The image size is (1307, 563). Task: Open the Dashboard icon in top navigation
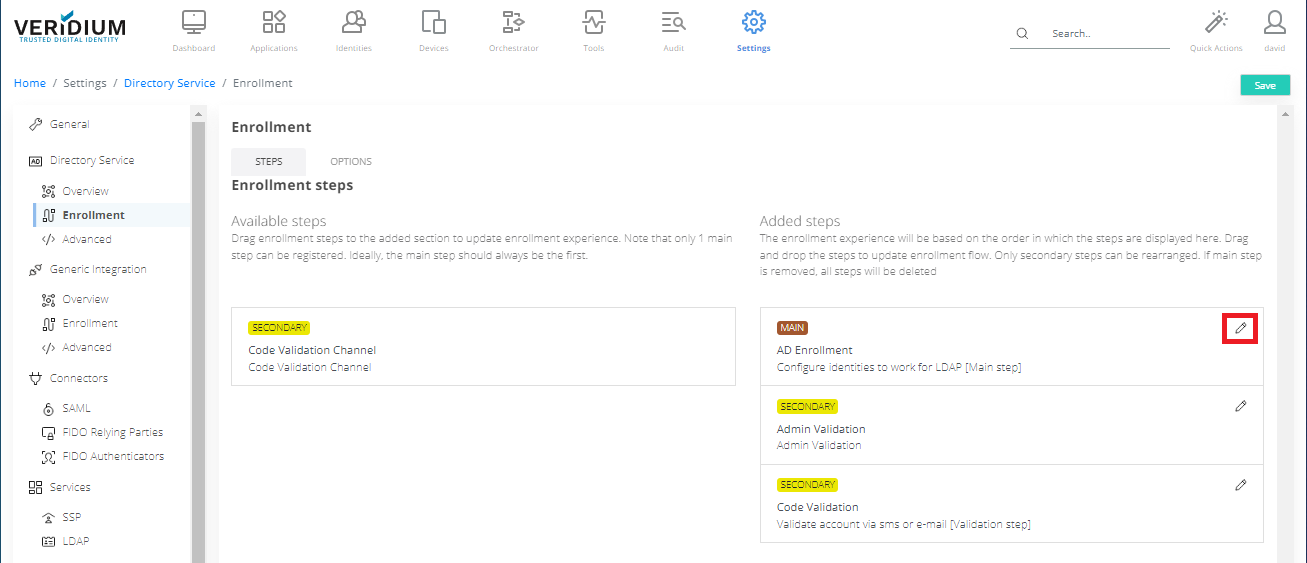(193, 23)
